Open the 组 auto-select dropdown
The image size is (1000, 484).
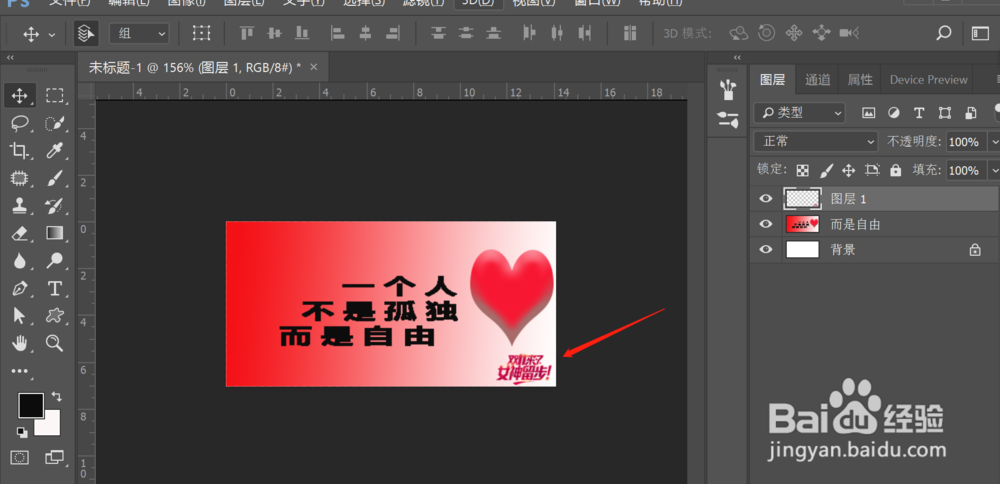[139, 33]
